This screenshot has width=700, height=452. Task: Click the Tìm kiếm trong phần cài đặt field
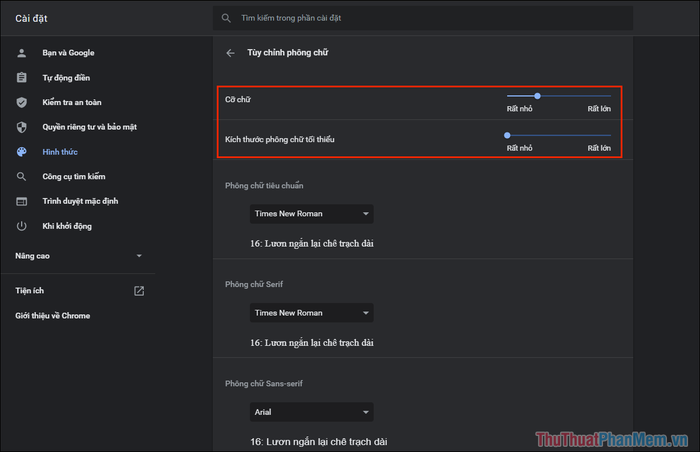click(x=423, y=18)
